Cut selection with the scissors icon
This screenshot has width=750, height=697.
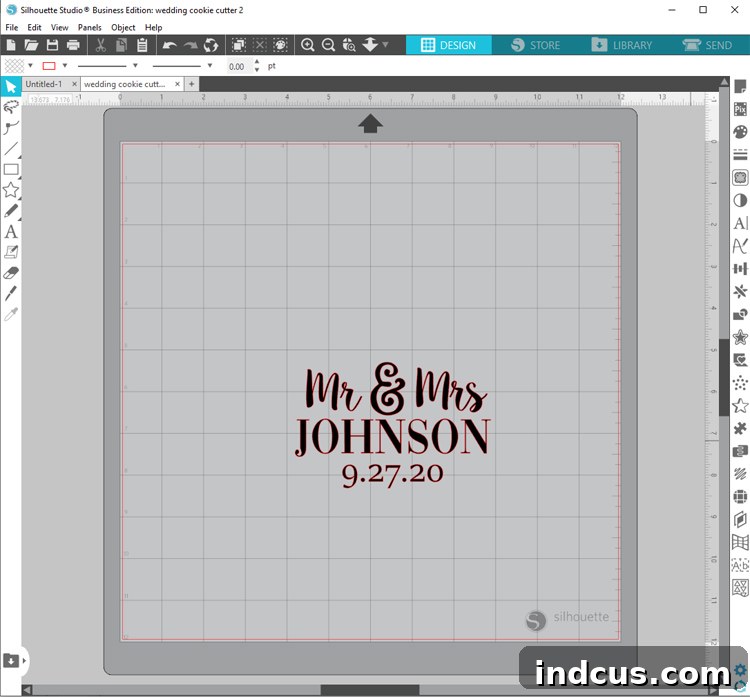[100, 45]
